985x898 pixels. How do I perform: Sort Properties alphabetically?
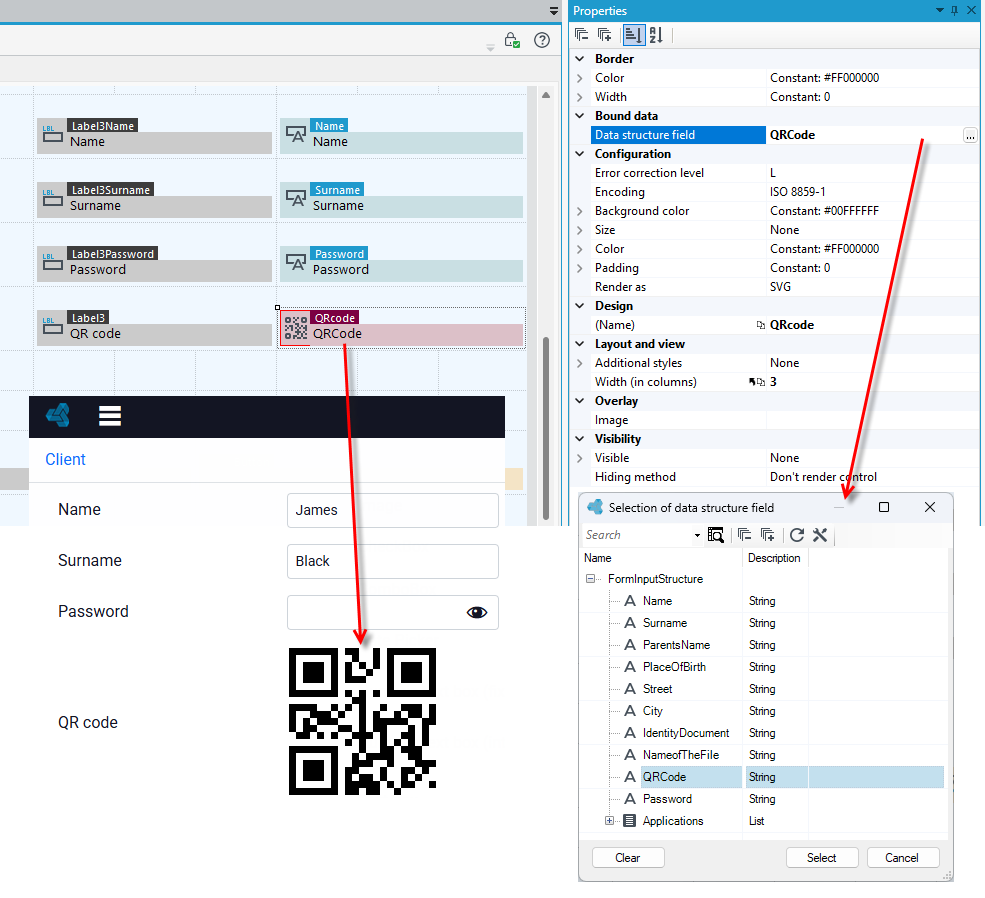coord(656,35)
